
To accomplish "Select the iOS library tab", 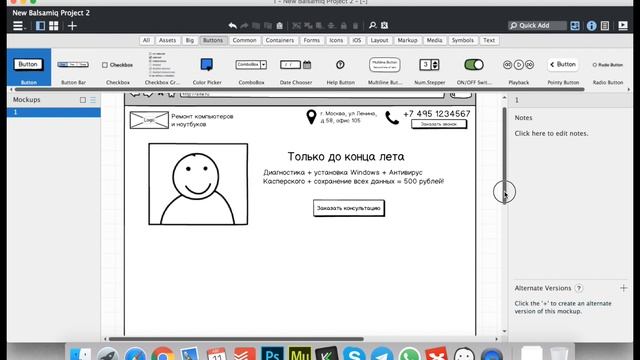I will [x=357, y=40].
